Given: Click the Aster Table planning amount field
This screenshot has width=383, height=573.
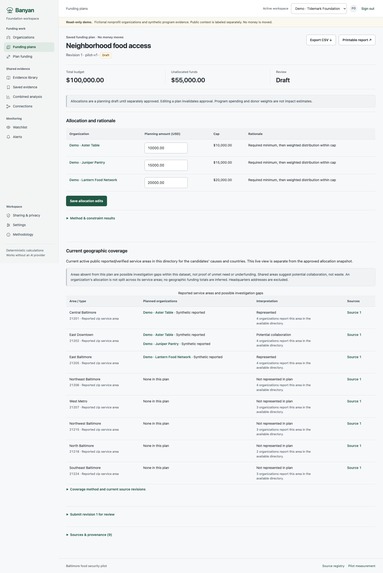Looking at the screenshot, I should [x=166, y=148].
